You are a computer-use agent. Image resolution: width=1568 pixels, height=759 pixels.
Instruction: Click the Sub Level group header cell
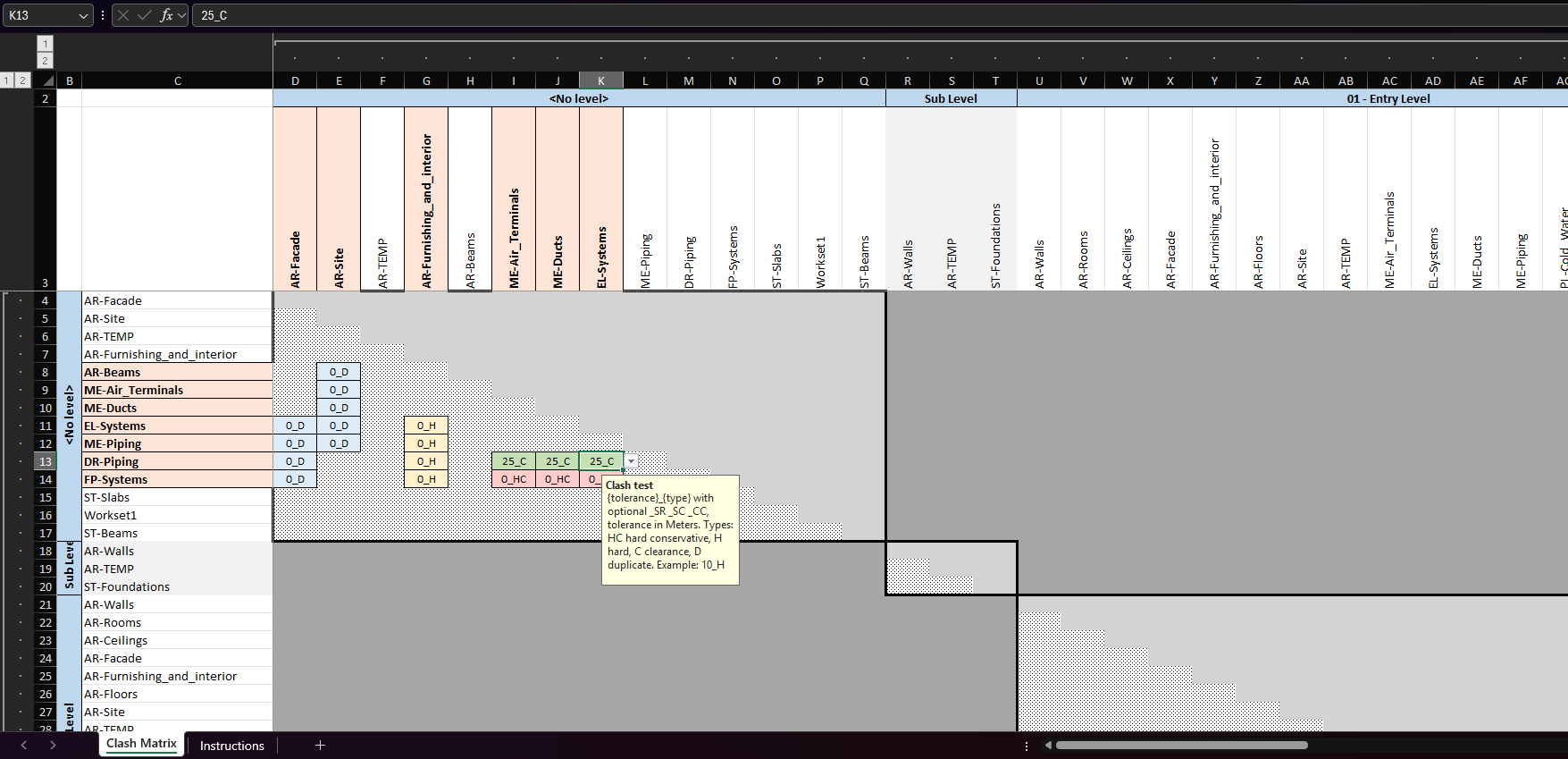click(x=951, y=98)
